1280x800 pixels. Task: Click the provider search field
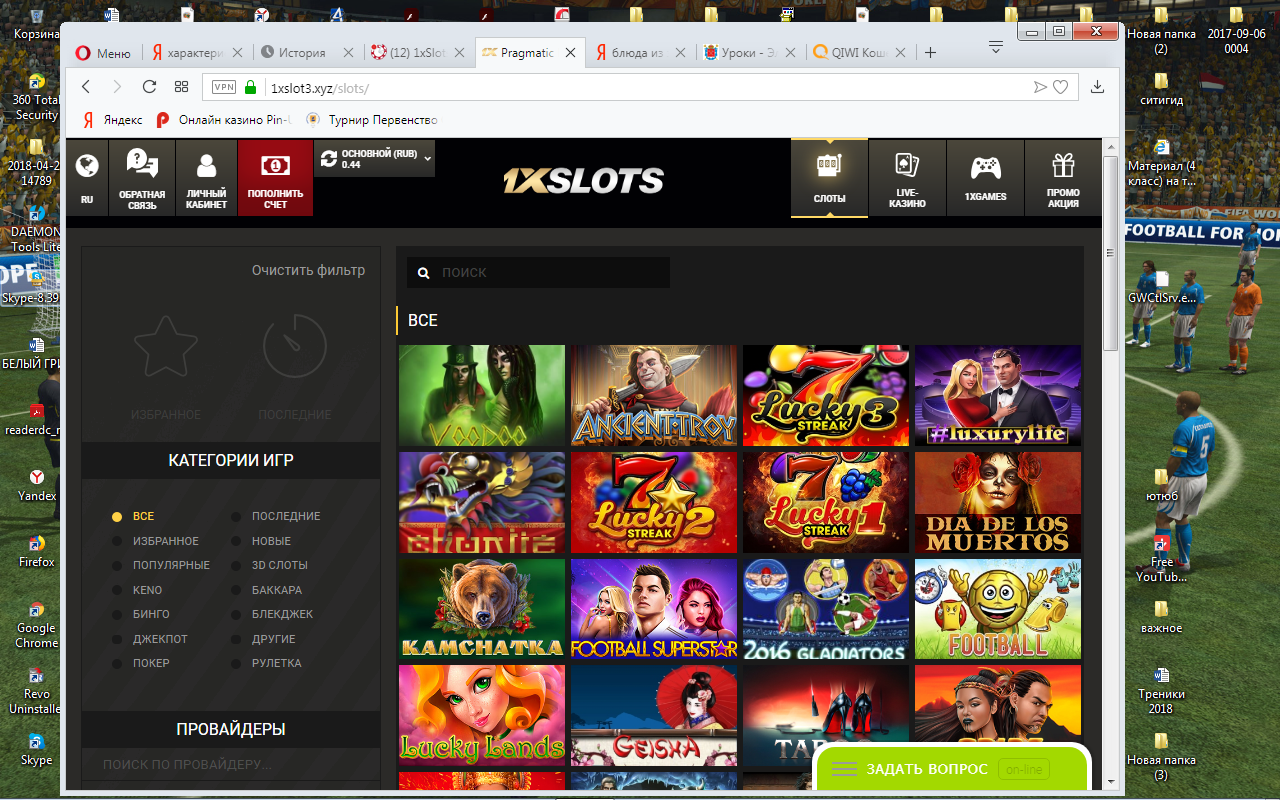(231, 765)
